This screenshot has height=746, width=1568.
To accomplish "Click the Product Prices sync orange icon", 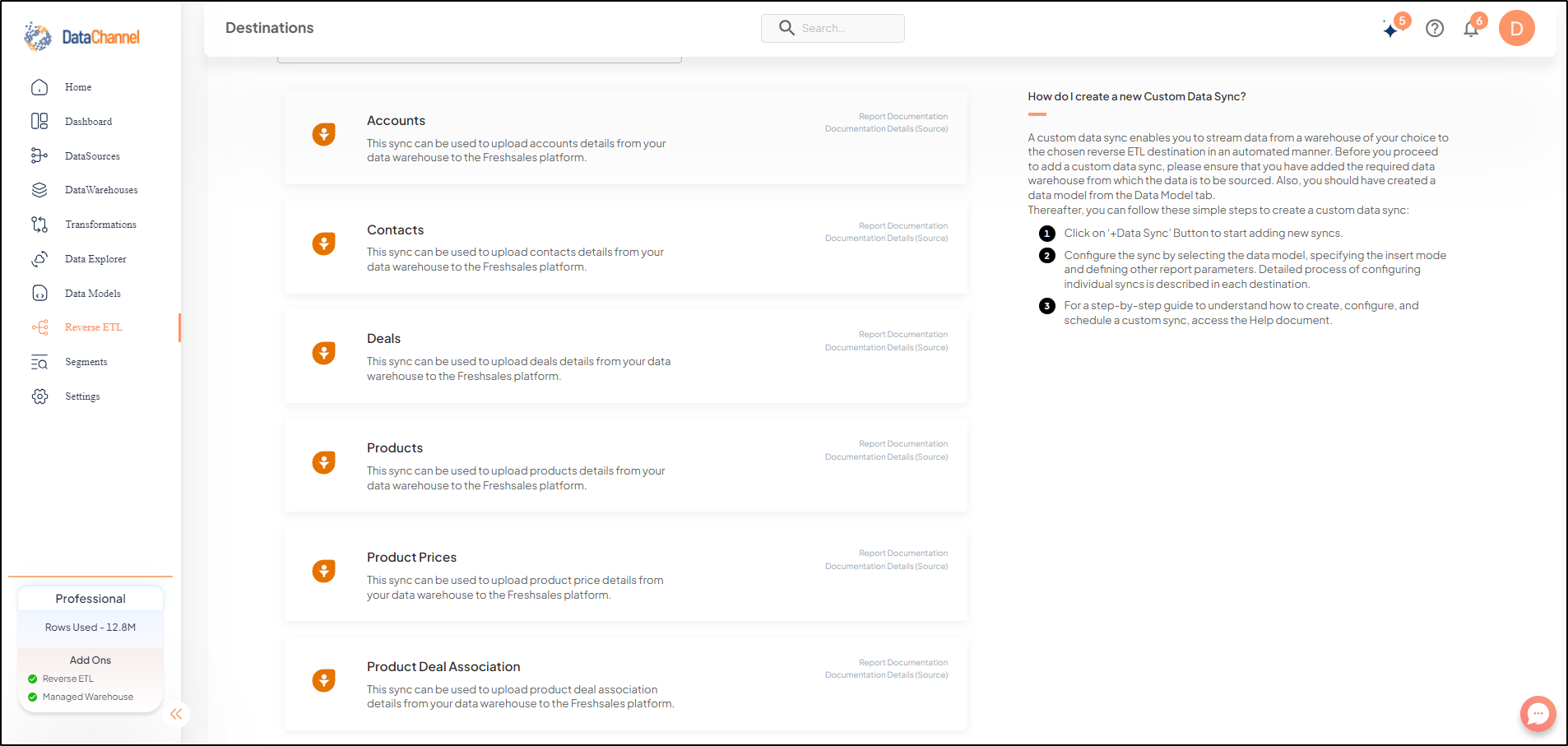I will (324, 571).
